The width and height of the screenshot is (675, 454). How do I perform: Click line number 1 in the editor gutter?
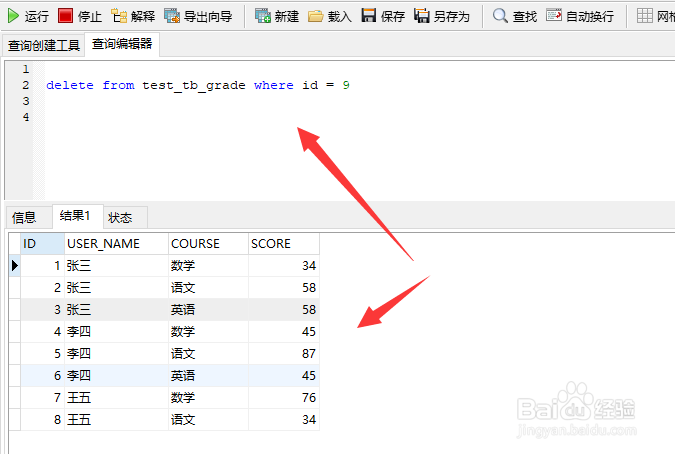(26, 69)
